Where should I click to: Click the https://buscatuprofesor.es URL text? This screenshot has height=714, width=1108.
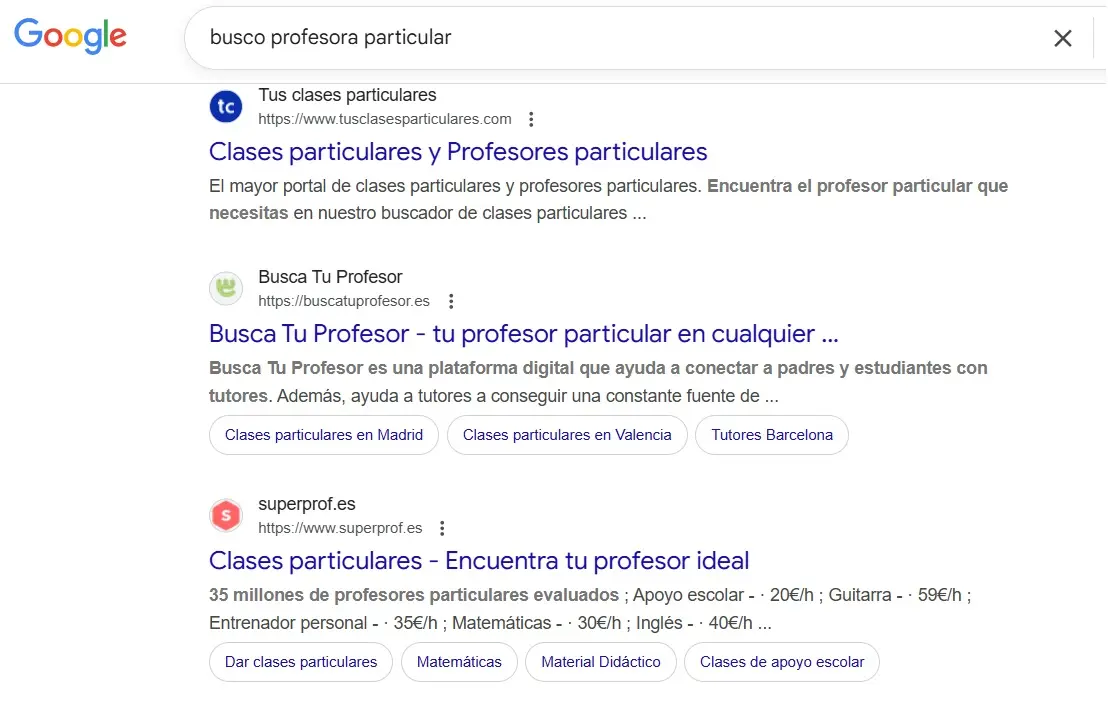pyautogui.click(x=343, y=300)
